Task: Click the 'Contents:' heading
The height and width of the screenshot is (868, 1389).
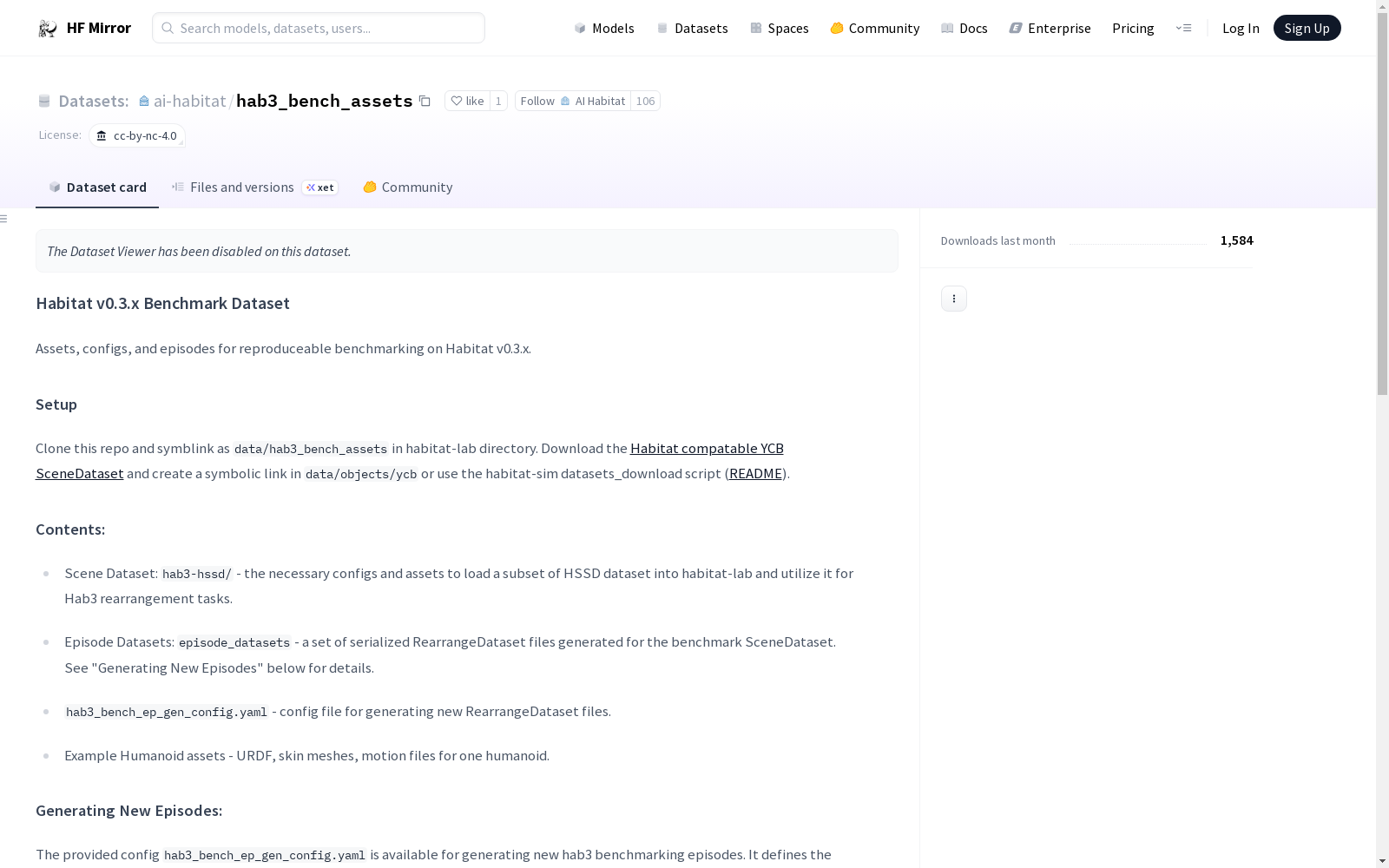Action: point(70,529)
